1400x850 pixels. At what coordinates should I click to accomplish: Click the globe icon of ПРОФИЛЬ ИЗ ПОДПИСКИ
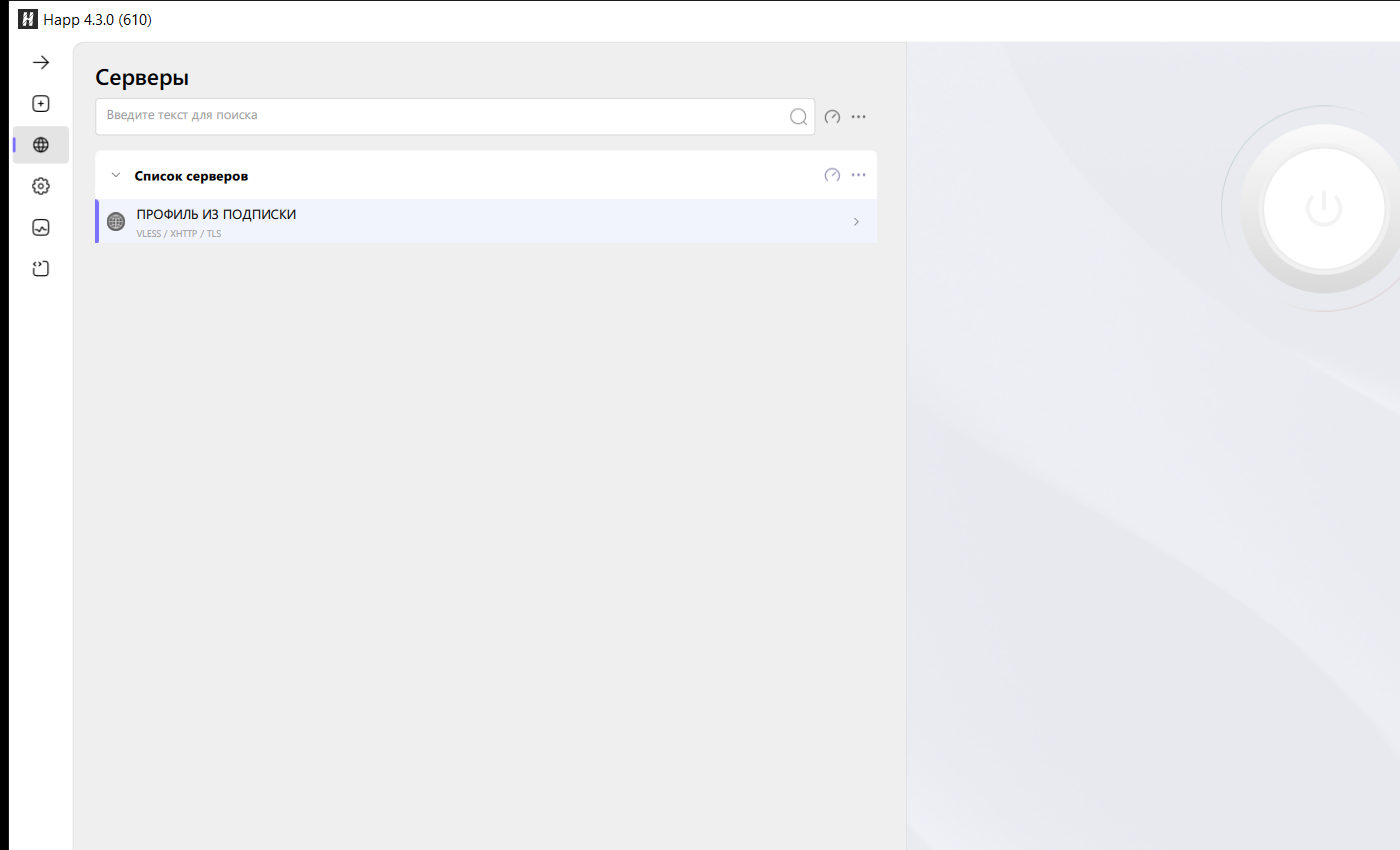click(116, 221)
